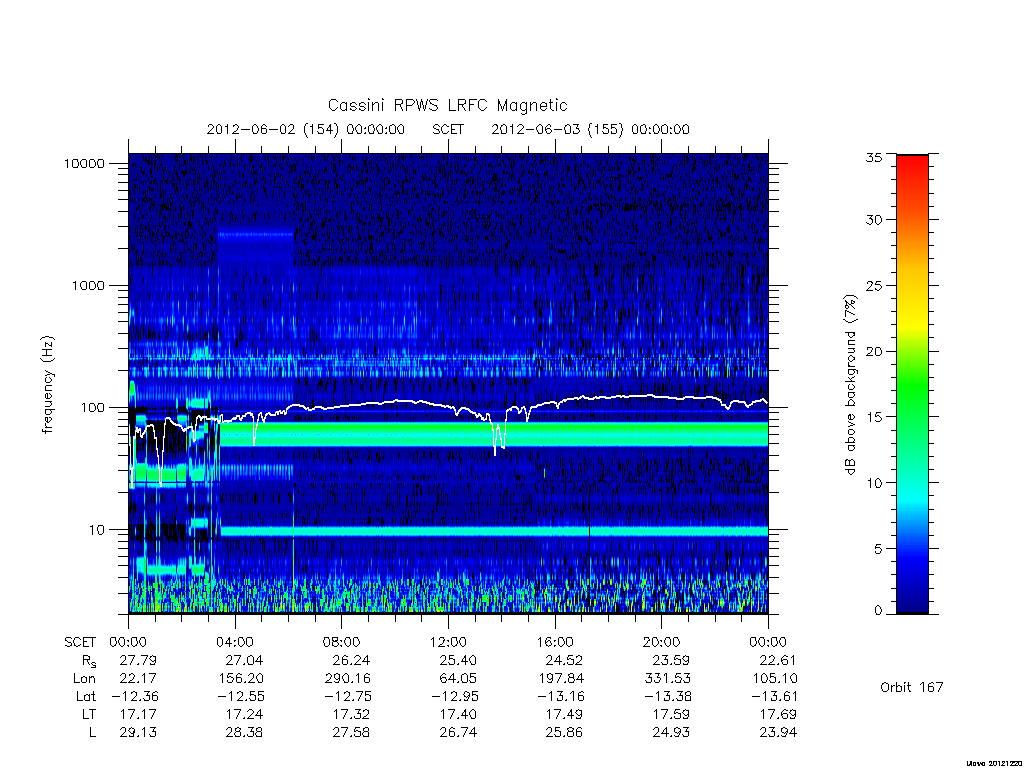Click the 16:00 time tick label
The width and height of the screenshot is (1024, 768).
click(555, 643)
